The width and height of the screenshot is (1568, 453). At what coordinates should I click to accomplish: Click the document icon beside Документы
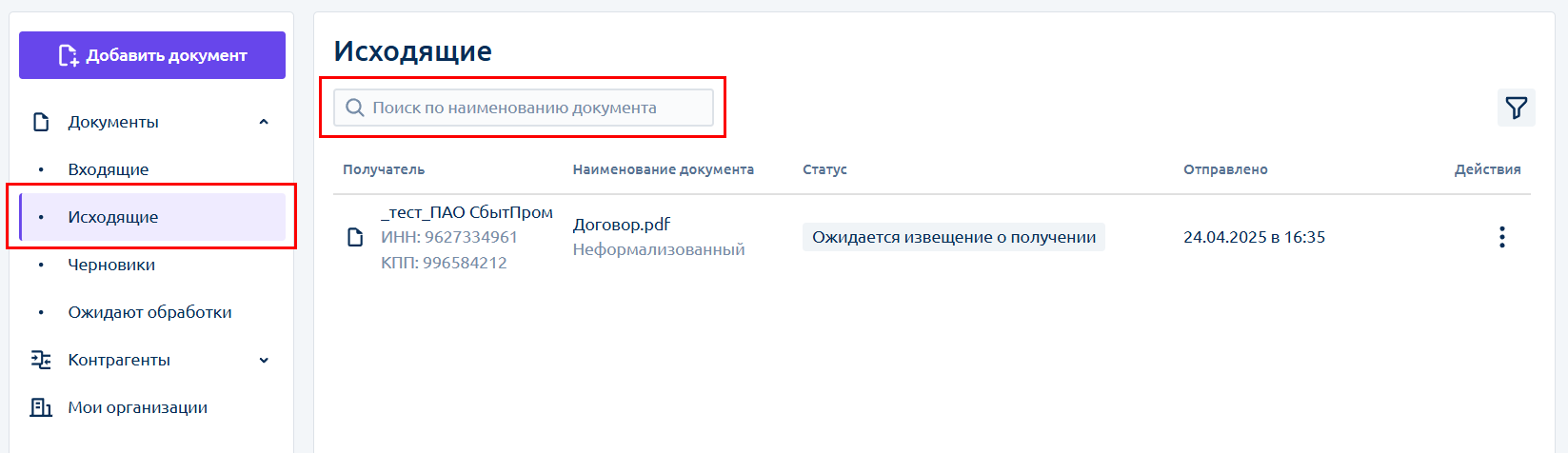(x=41, y=122)
